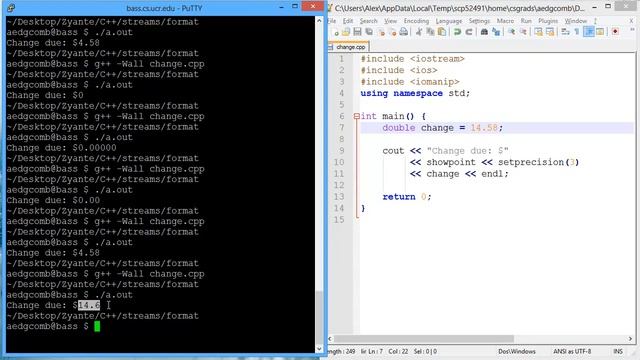Click setprecision(3) in line 10
Image resolution: width=640 pixels, height=360 pixels.
pos(538,162)
